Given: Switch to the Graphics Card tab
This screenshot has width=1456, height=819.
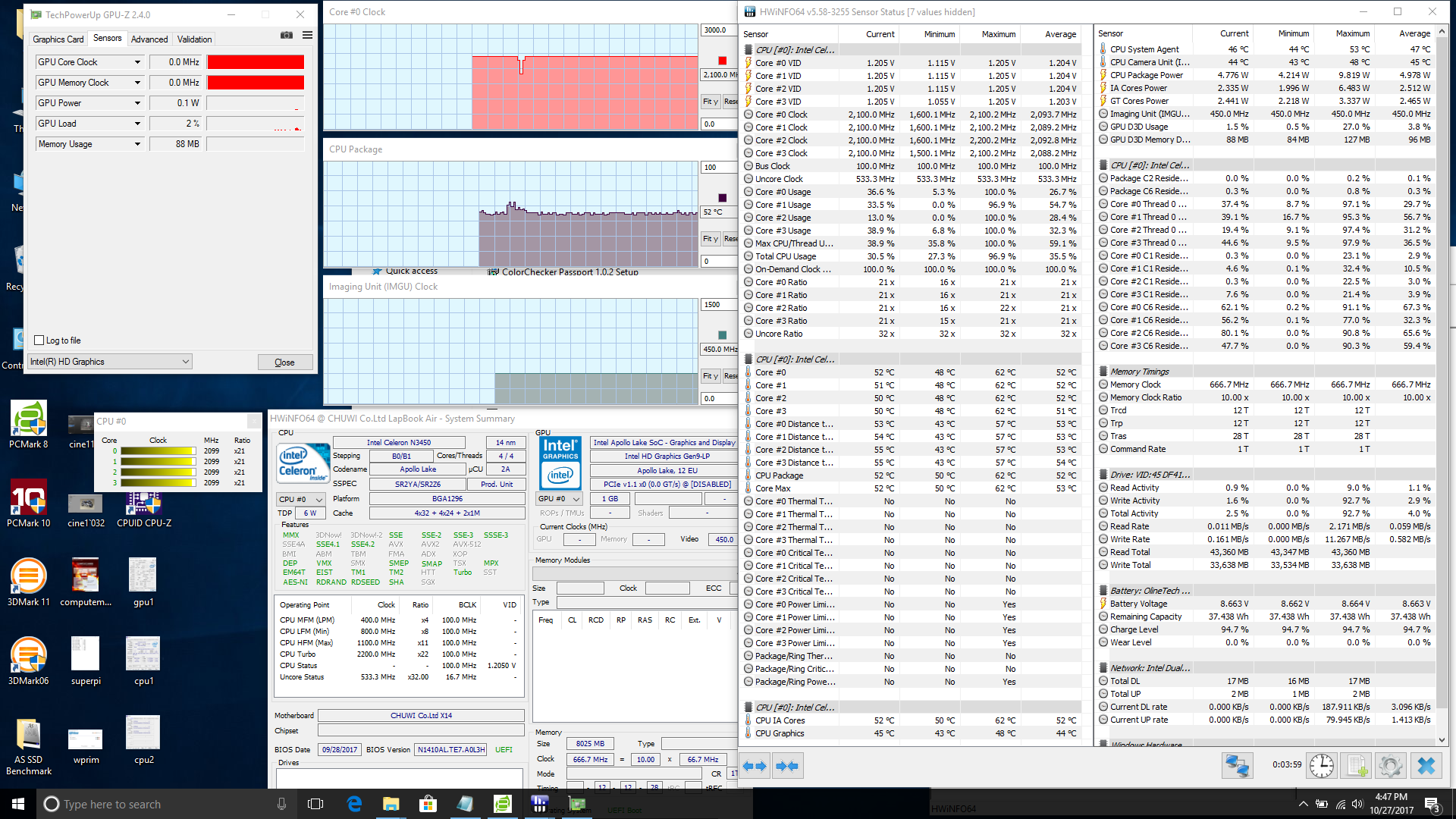Looking at the screenshot, I should point(58,39).
